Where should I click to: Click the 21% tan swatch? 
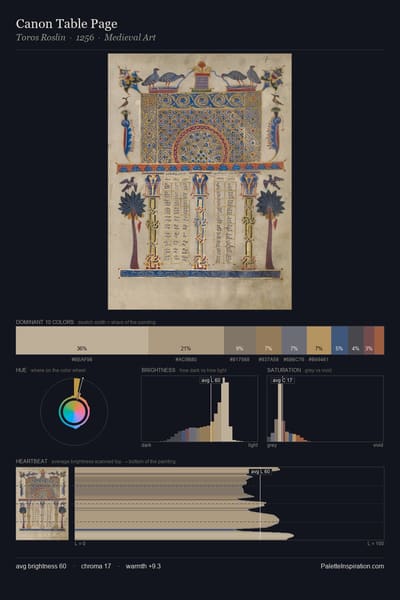(186, 340)
